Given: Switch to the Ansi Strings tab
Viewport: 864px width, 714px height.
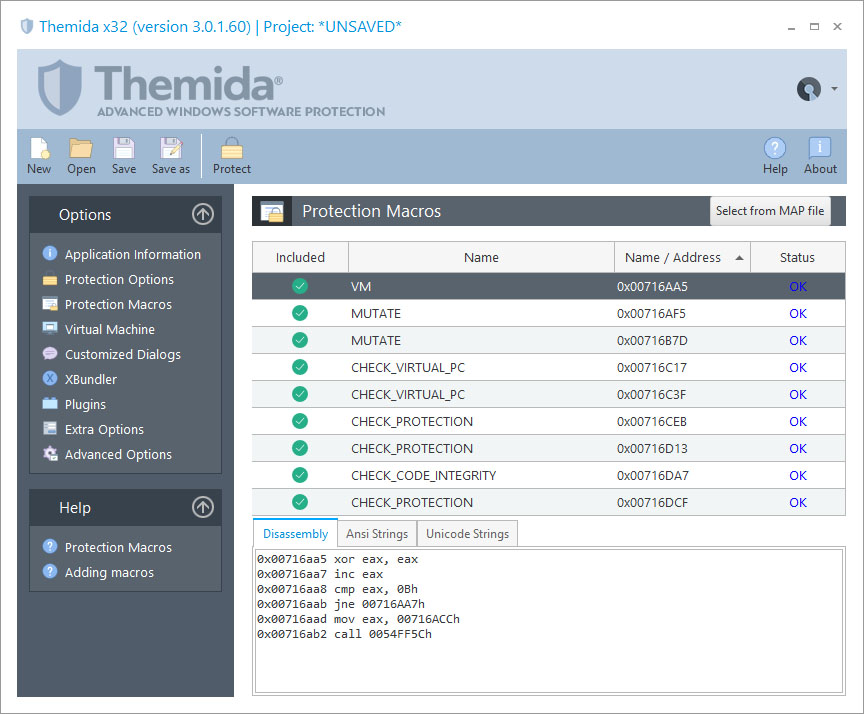Looking at the screenshot, I should coord(377,533).
